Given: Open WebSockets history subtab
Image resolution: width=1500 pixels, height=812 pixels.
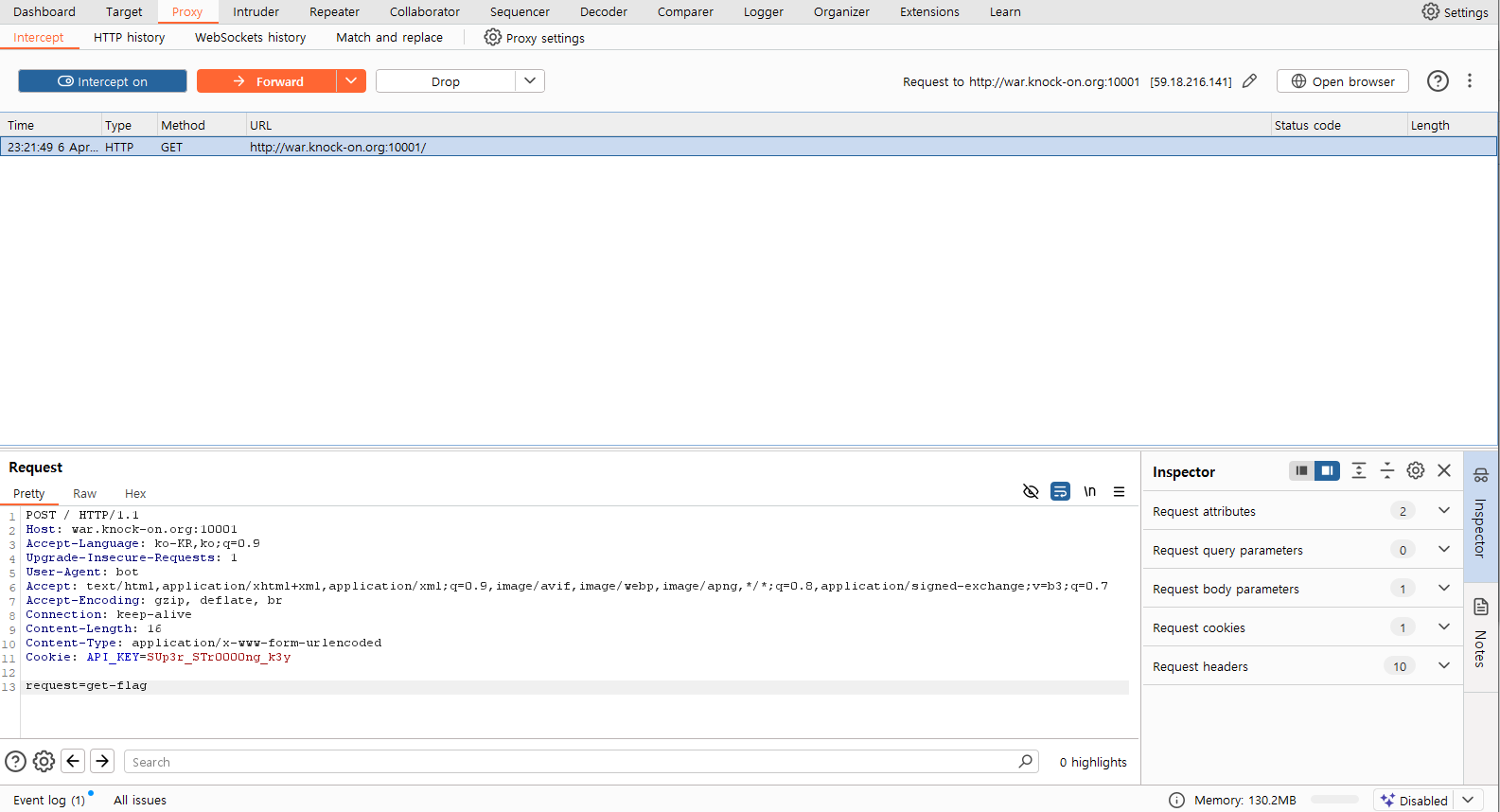Looking at the screenshot, I should pyautogui.click(x=250, y=37).
